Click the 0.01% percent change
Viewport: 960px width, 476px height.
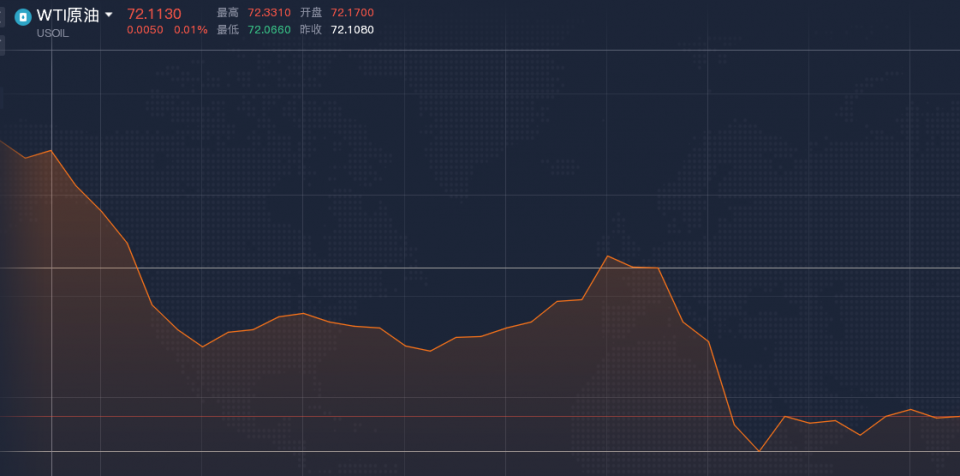(190, 29)
